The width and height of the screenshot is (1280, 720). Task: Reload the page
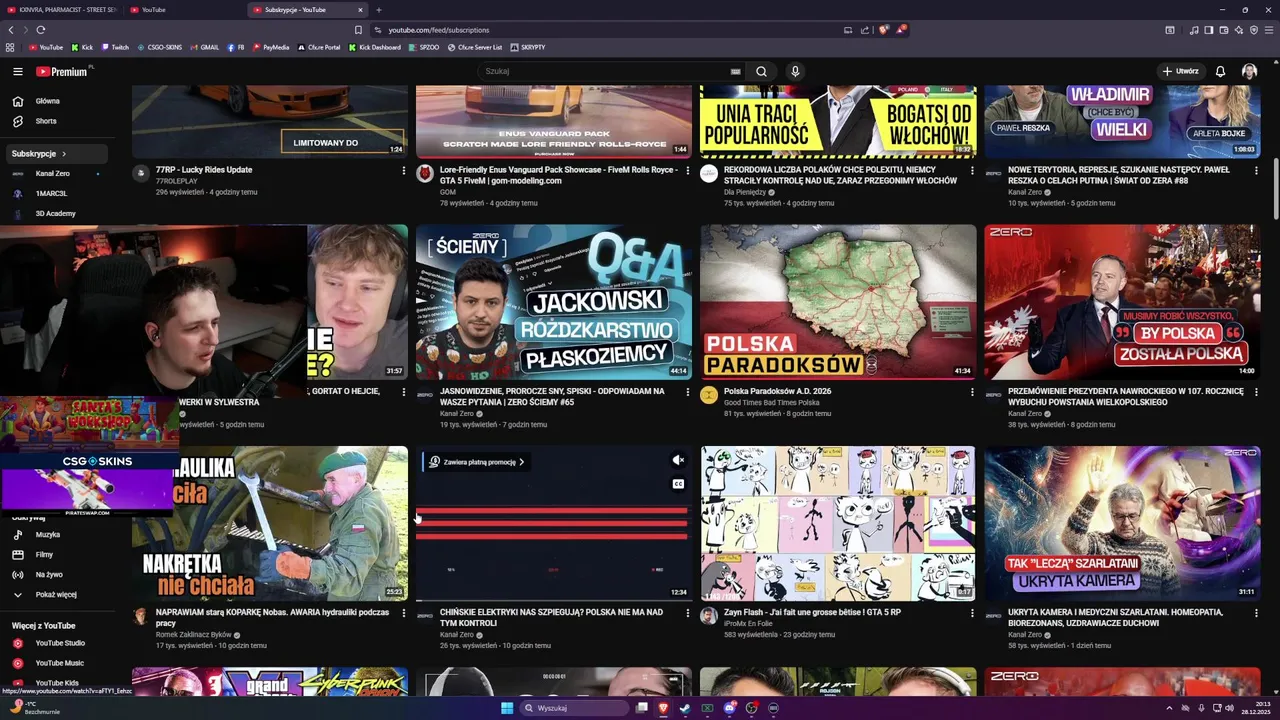coord(40,30)
